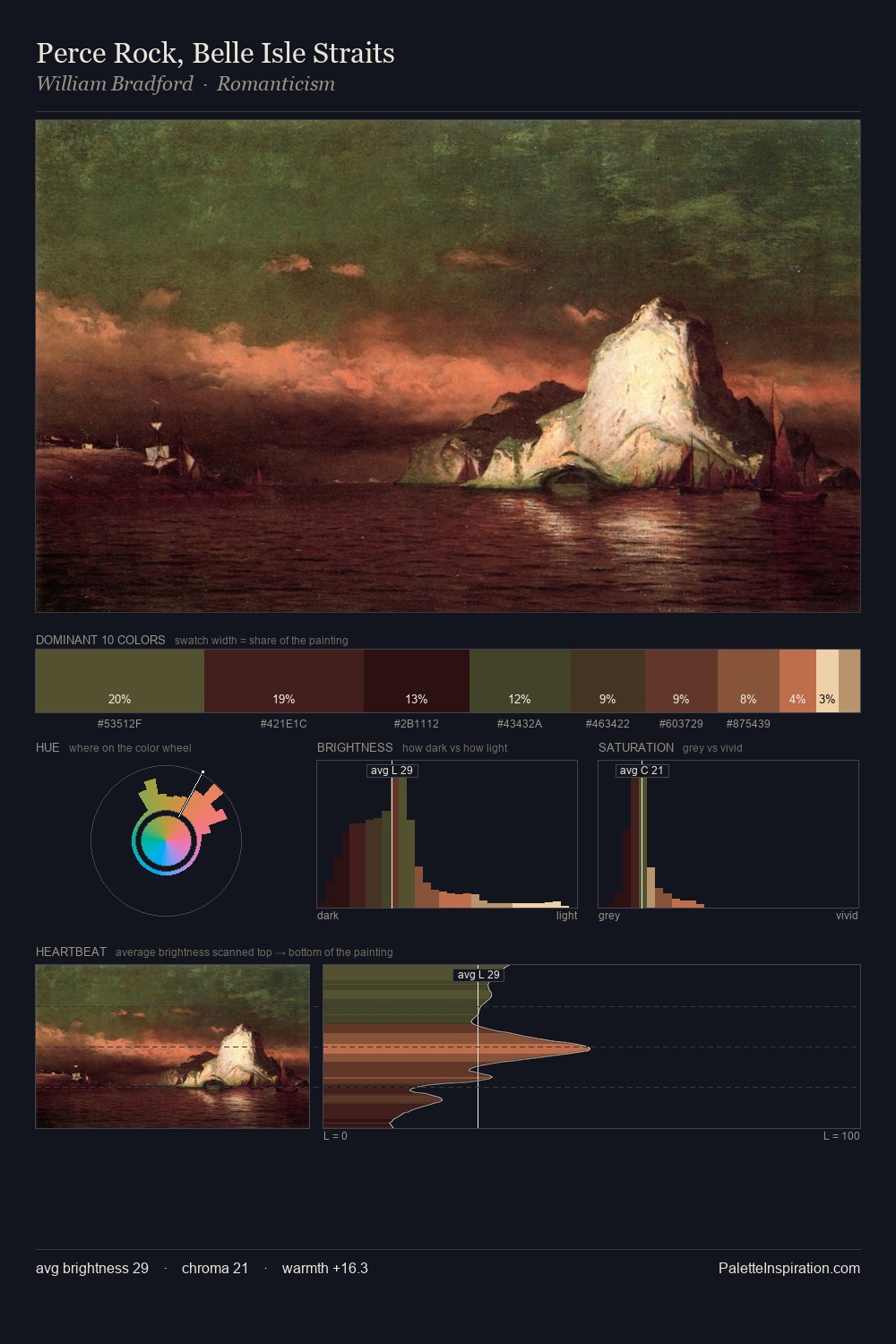The height and width of the screenshot is (1344, 896).
Task: Click the 'HUE' section heading
Action: tap(47, 747)
